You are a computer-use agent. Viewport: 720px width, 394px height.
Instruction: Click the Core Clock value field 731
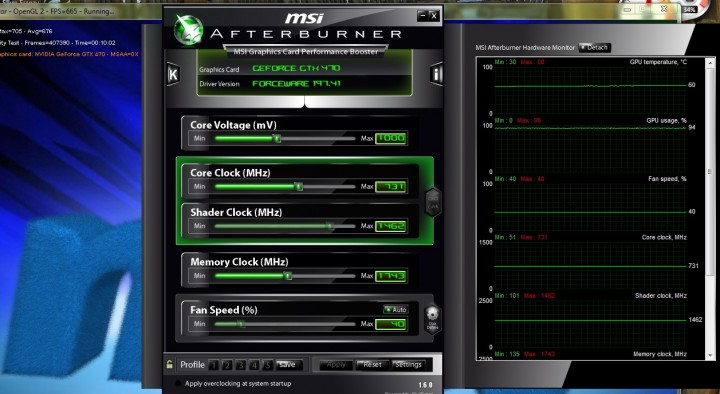tap(391, 186)
